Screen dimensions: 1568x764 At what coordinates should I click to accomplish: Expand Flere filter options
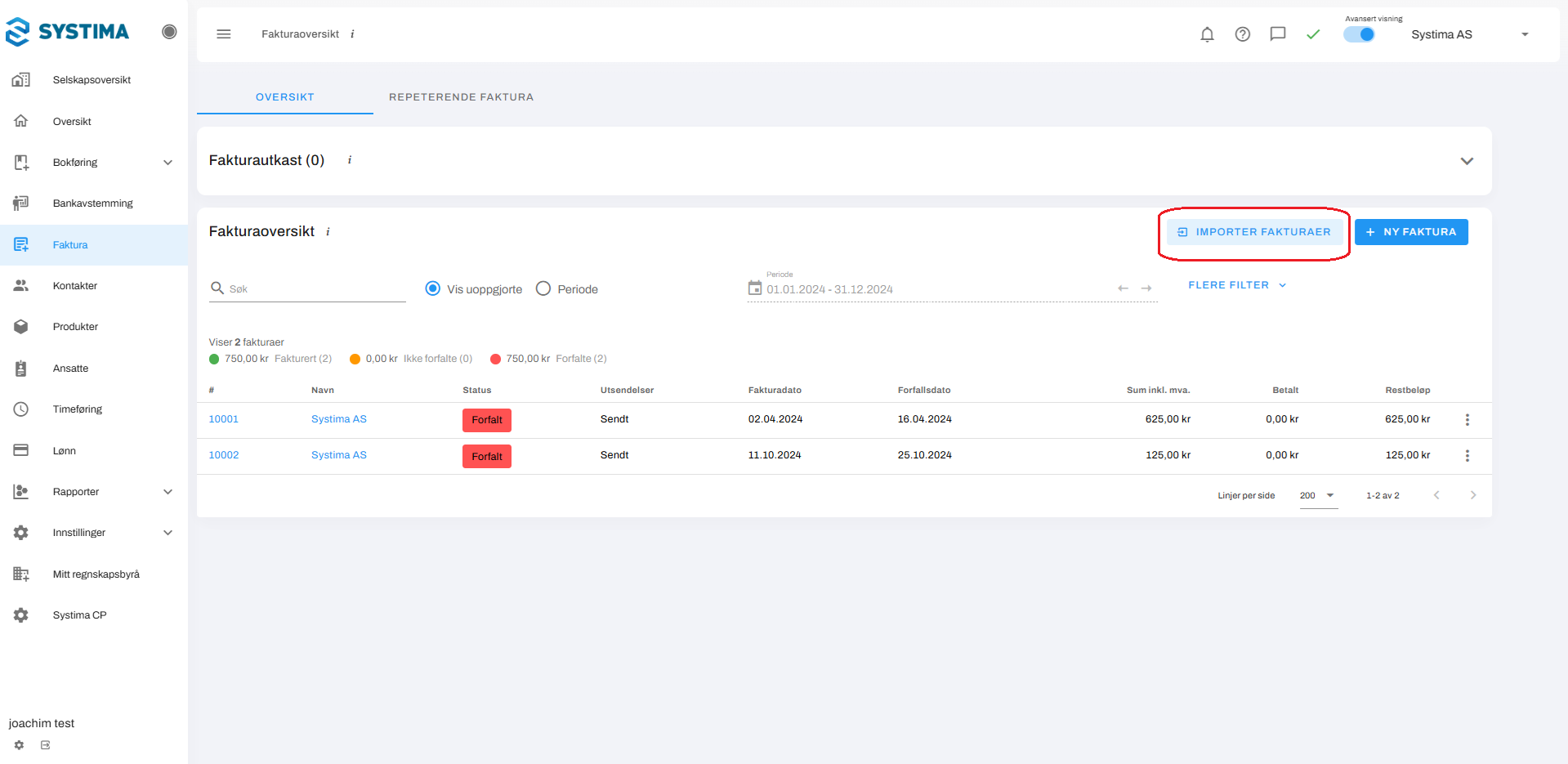tap(1237, 285)
